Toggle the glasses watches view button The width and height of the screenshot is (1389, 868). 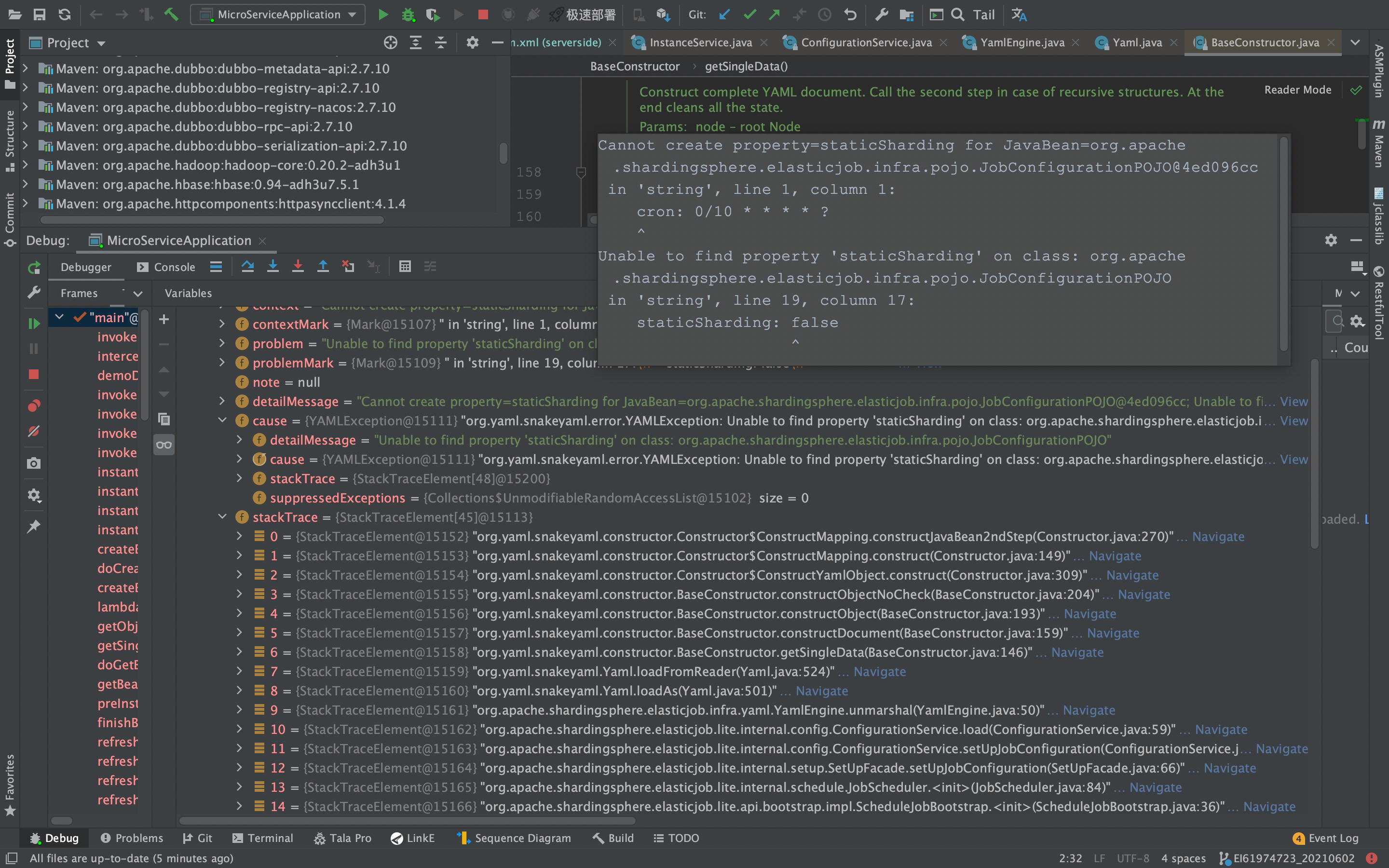pos(164,445)
